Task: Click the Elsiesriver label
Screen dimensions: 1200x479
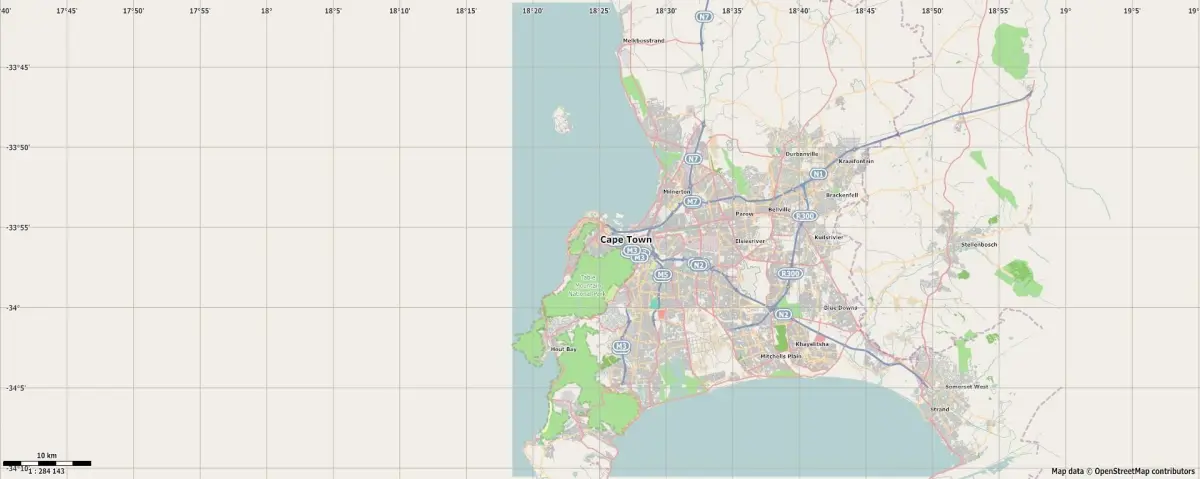Action: pyautogui.click(x=750, y=241)
